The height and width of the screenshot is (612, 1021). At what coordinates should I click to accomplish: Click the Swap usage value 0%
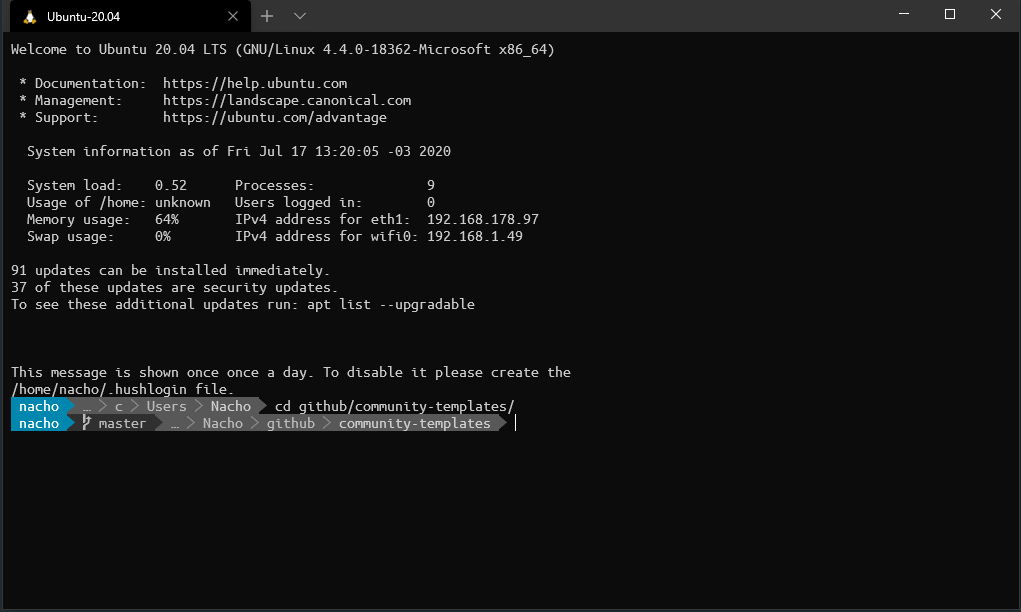[163, 236]
